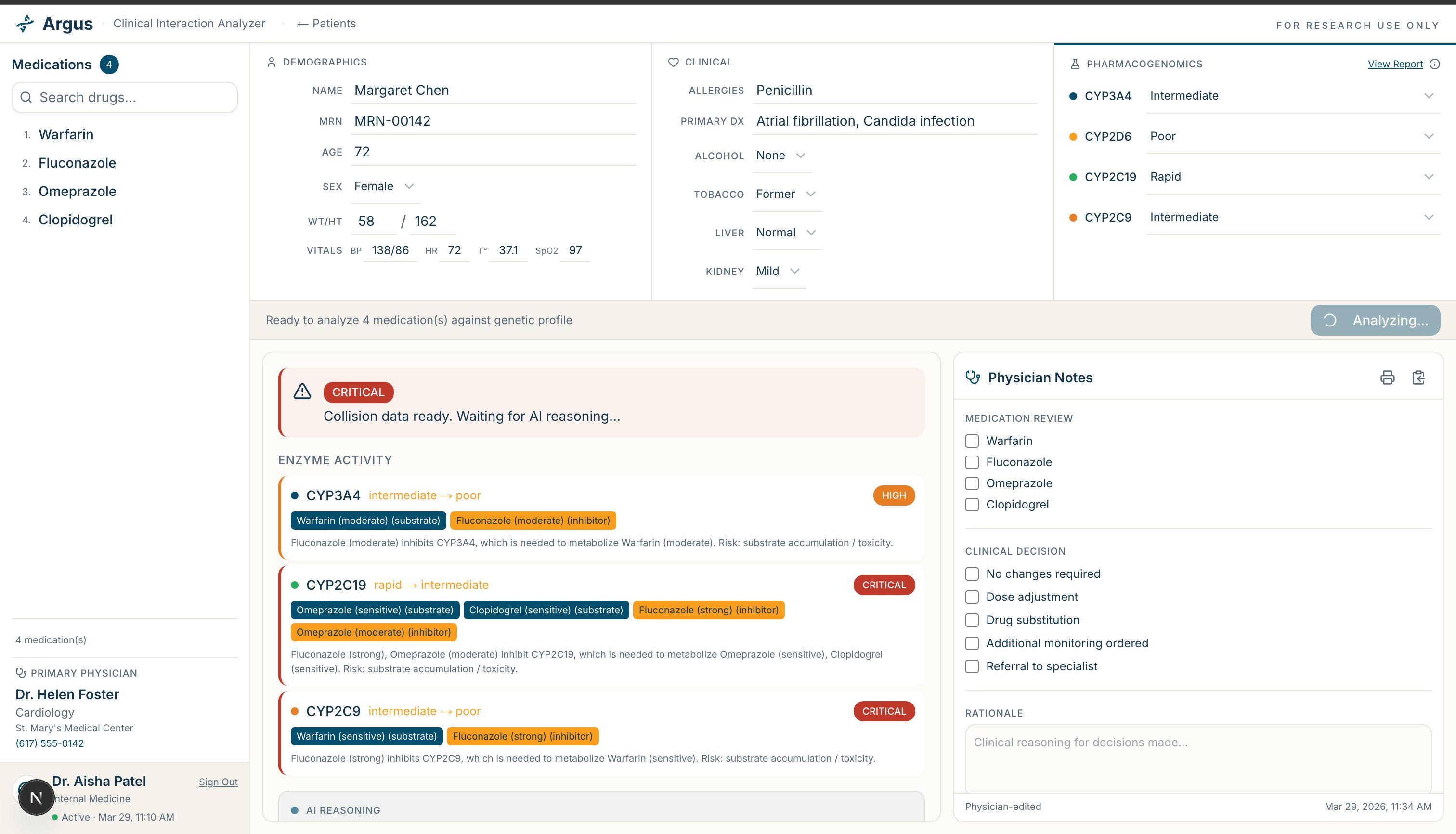The height and width of the screenshot is (834, 1456).
Task: Click the magnifier icon in drug search
Action: point(26,97)
